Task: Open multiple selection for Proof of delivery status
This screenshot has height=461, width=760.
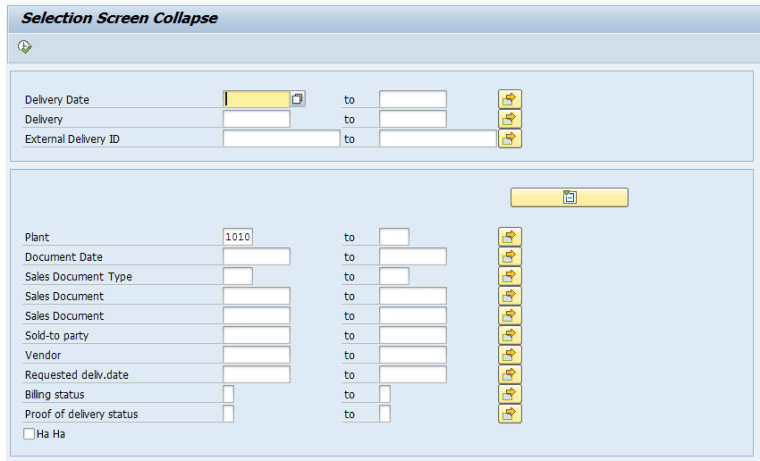Action: tap(510, 414)
